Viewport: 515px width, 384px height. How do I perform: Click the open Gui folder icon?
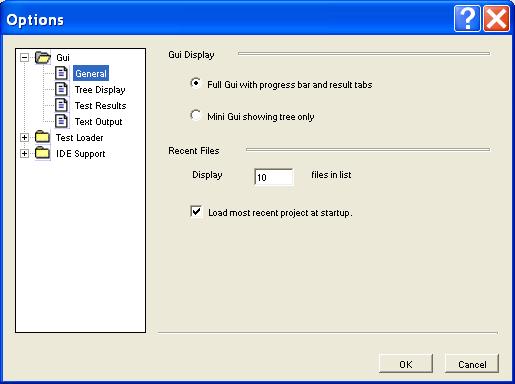tap(43, 57)
